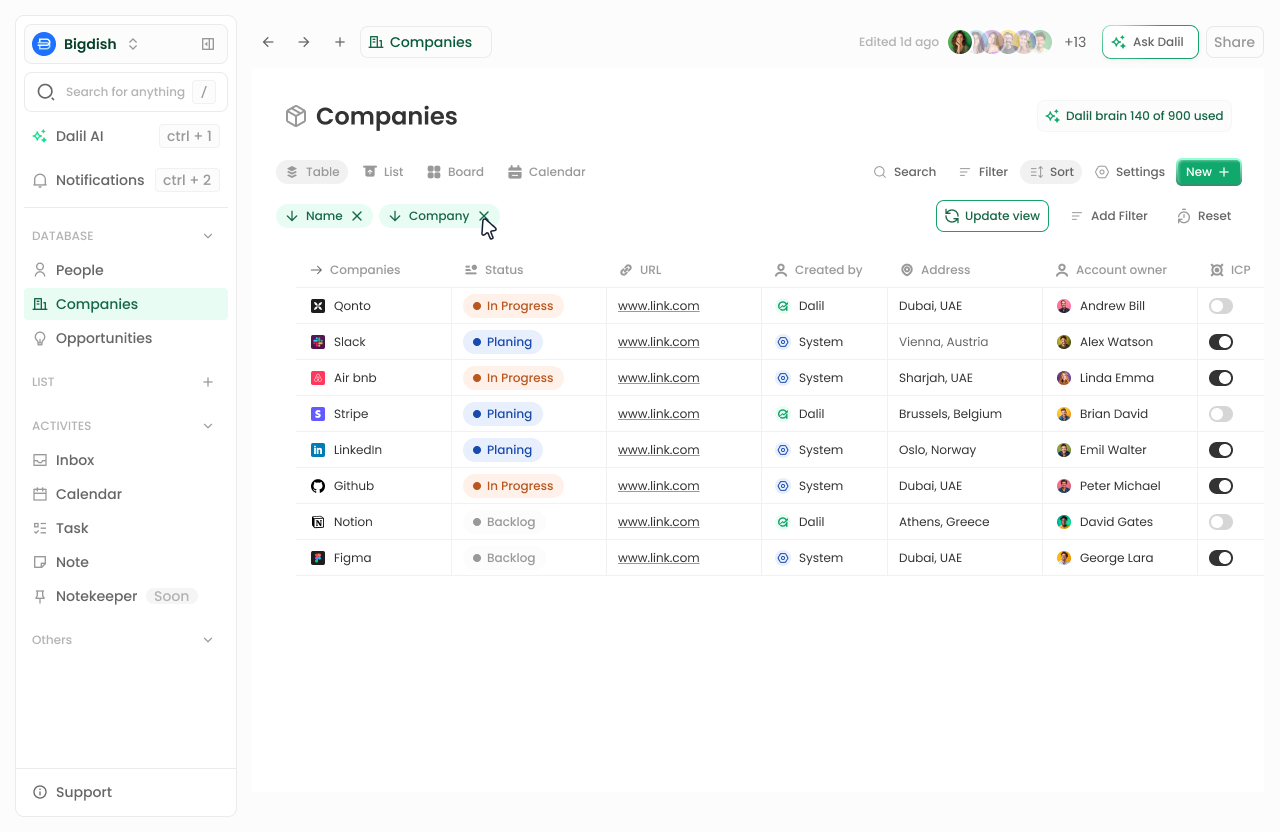This screenshot has width=1280, height=832.
Task: Open Notion's Backlog status dropdown
Action: [x=504, y=522]
